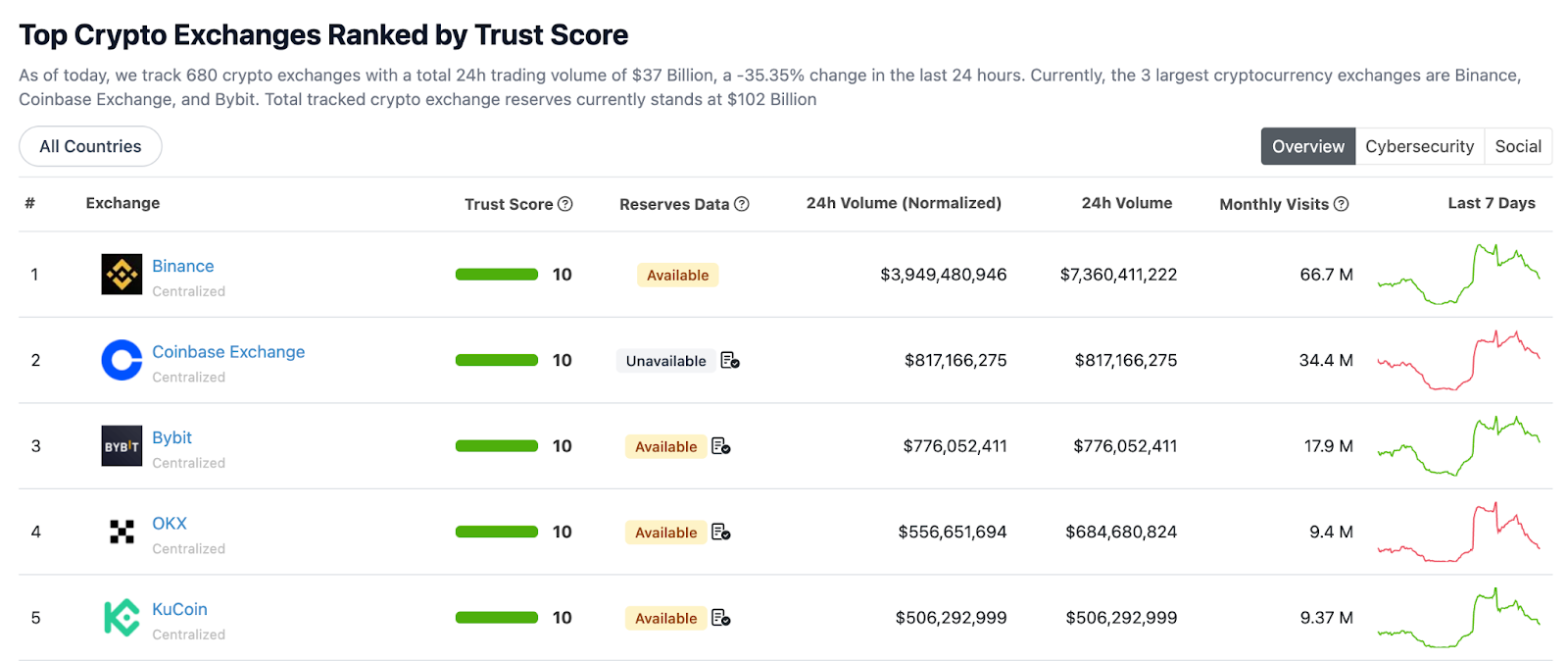Switch to the Cybersecurity tab

coord(1419,146)
